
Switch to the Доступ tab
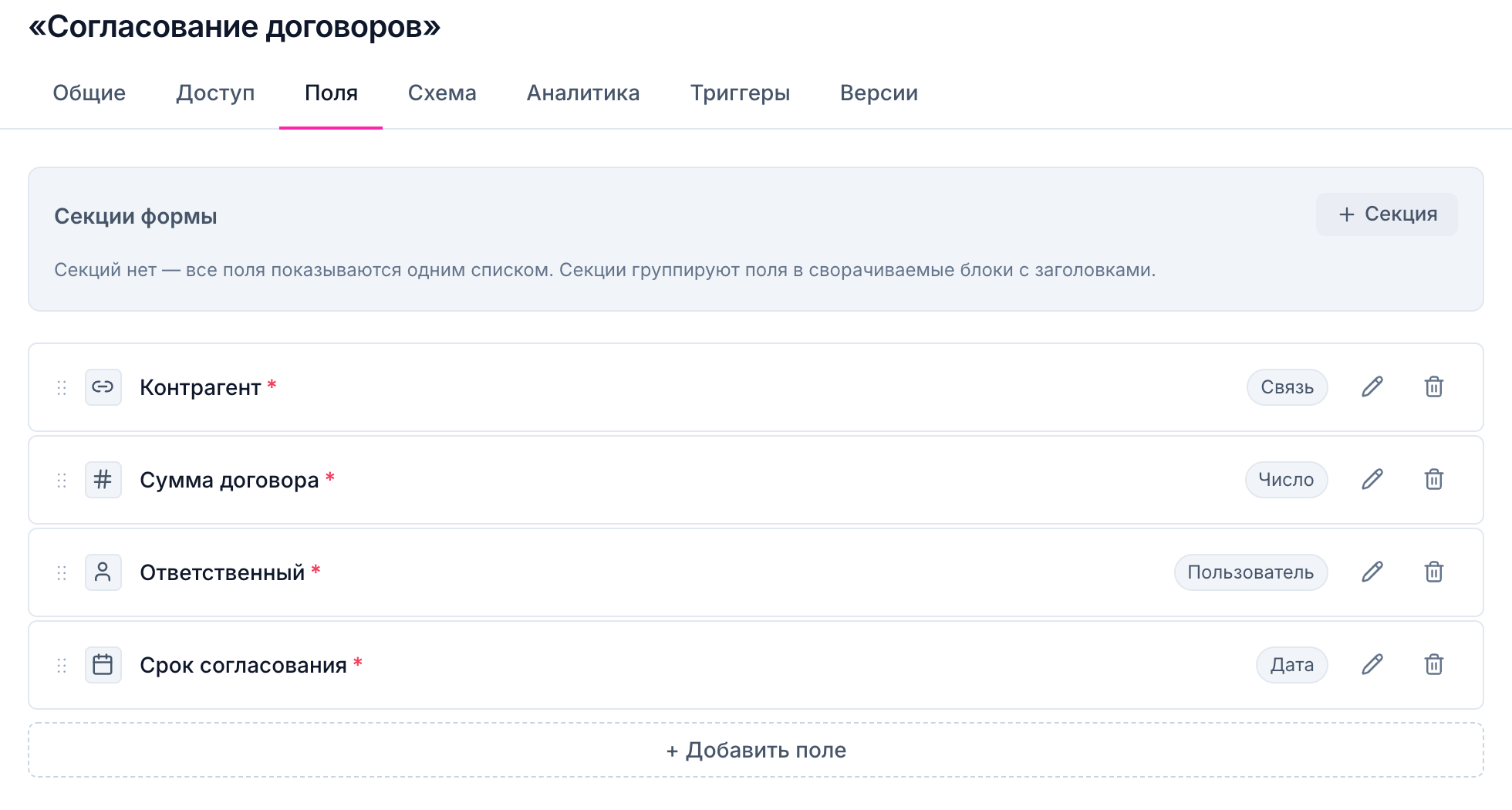click(x=215, y=93)
